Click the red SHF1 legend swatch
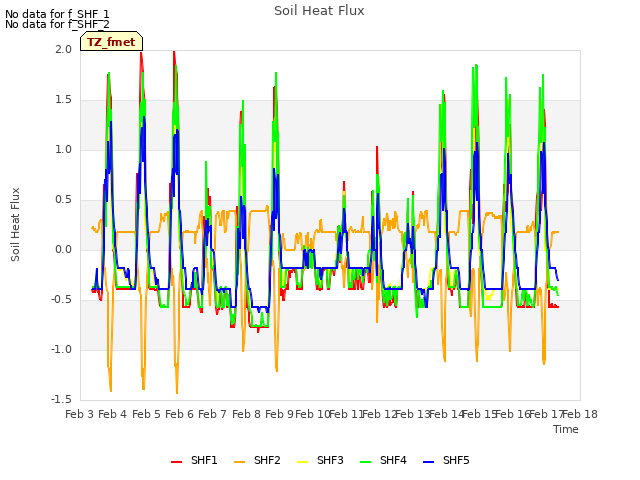Viewport: 640px width, 480px height. point(176,461)
